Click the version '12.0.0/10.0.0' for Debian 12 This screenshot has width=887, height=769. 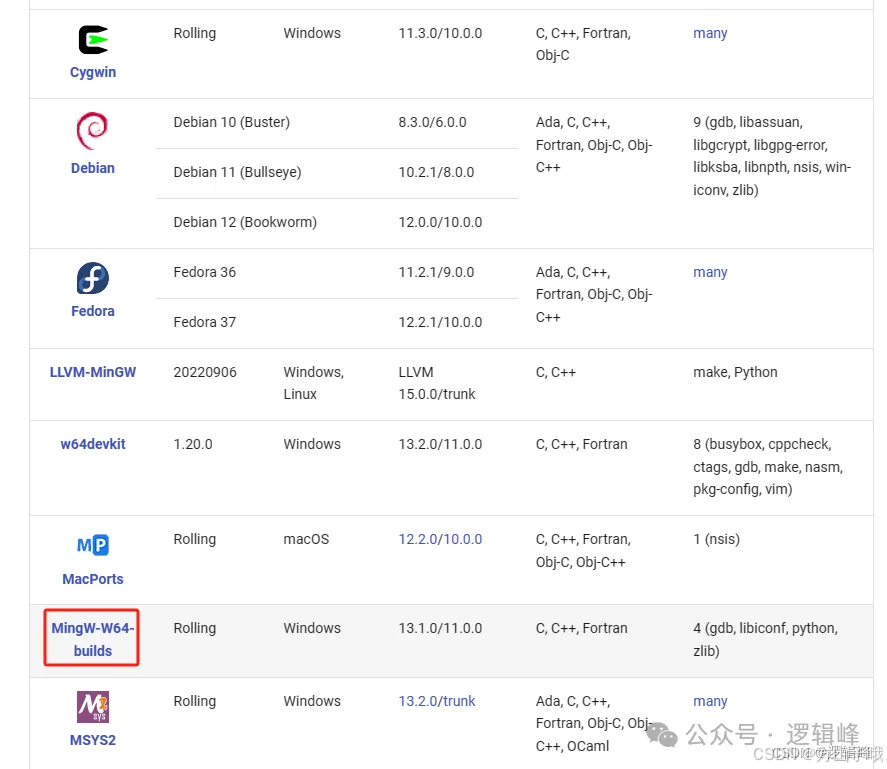click(x=440, y=222)
